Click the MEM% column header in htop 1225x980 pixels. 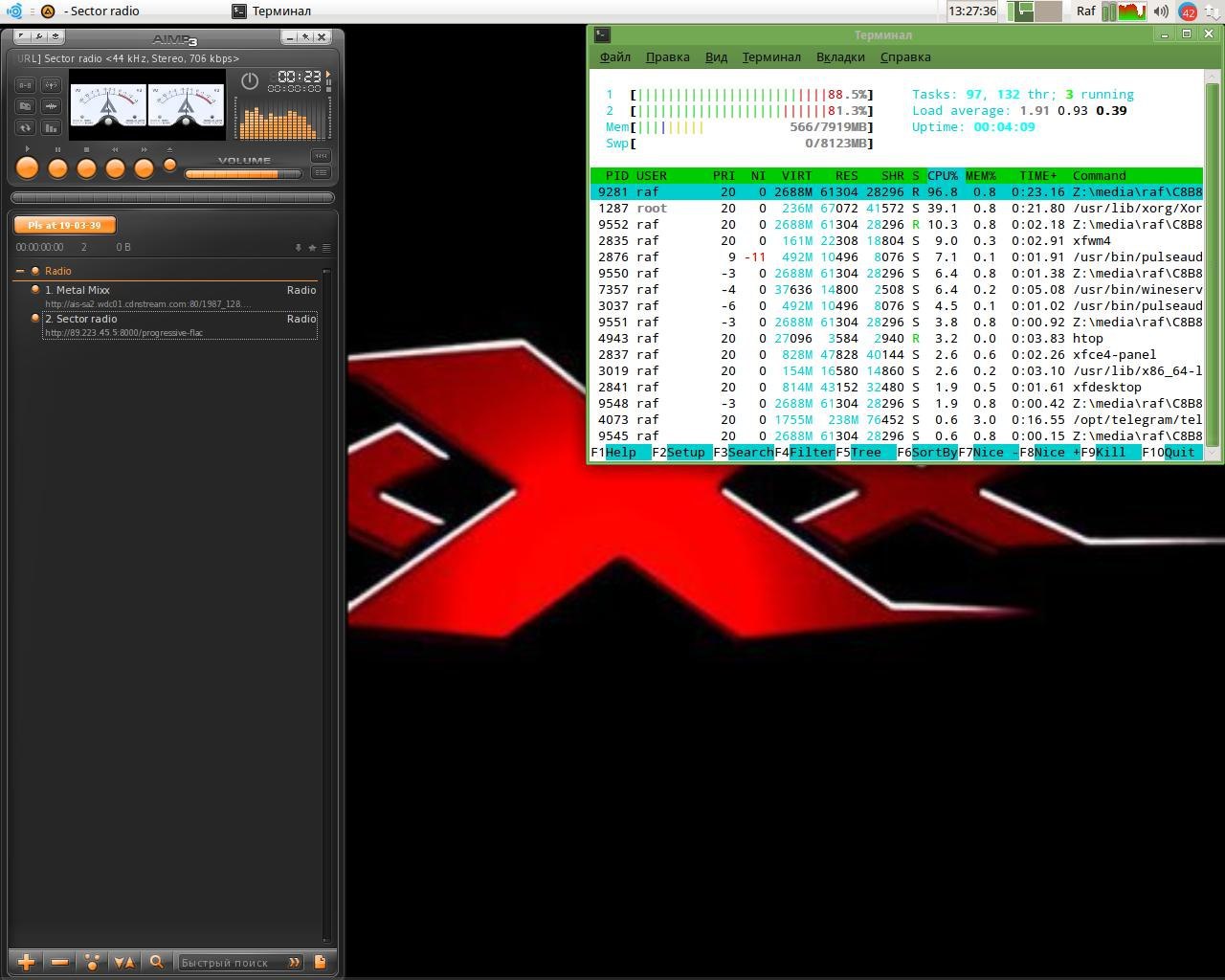(x=981, y=176)
